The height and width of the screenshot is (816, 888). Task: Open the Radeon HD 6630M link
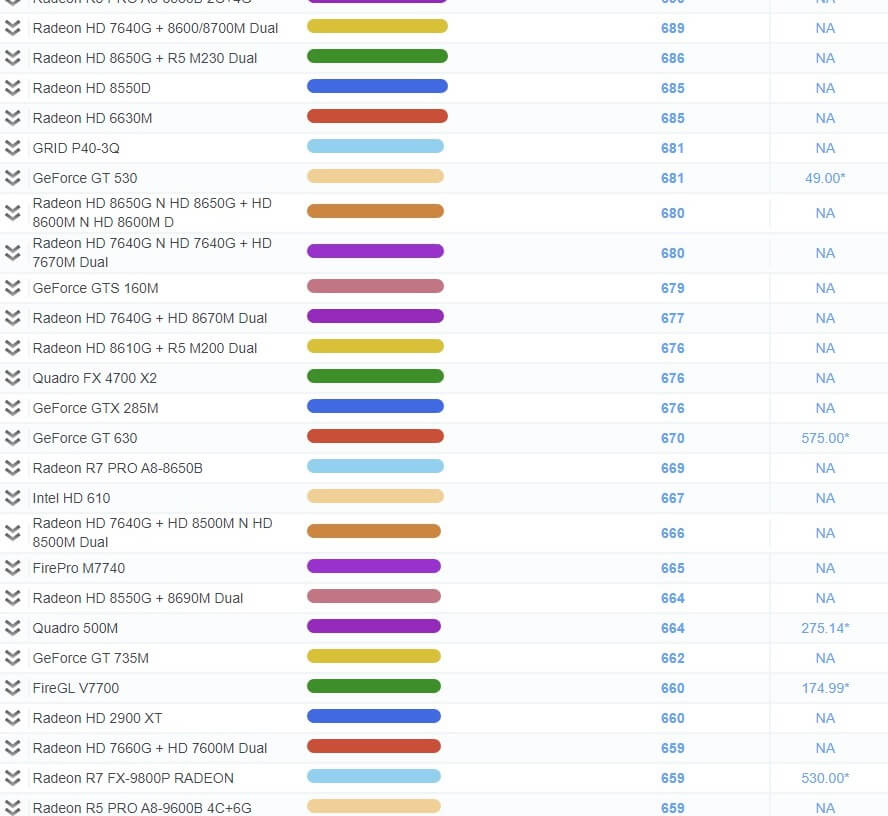[92, 118]
